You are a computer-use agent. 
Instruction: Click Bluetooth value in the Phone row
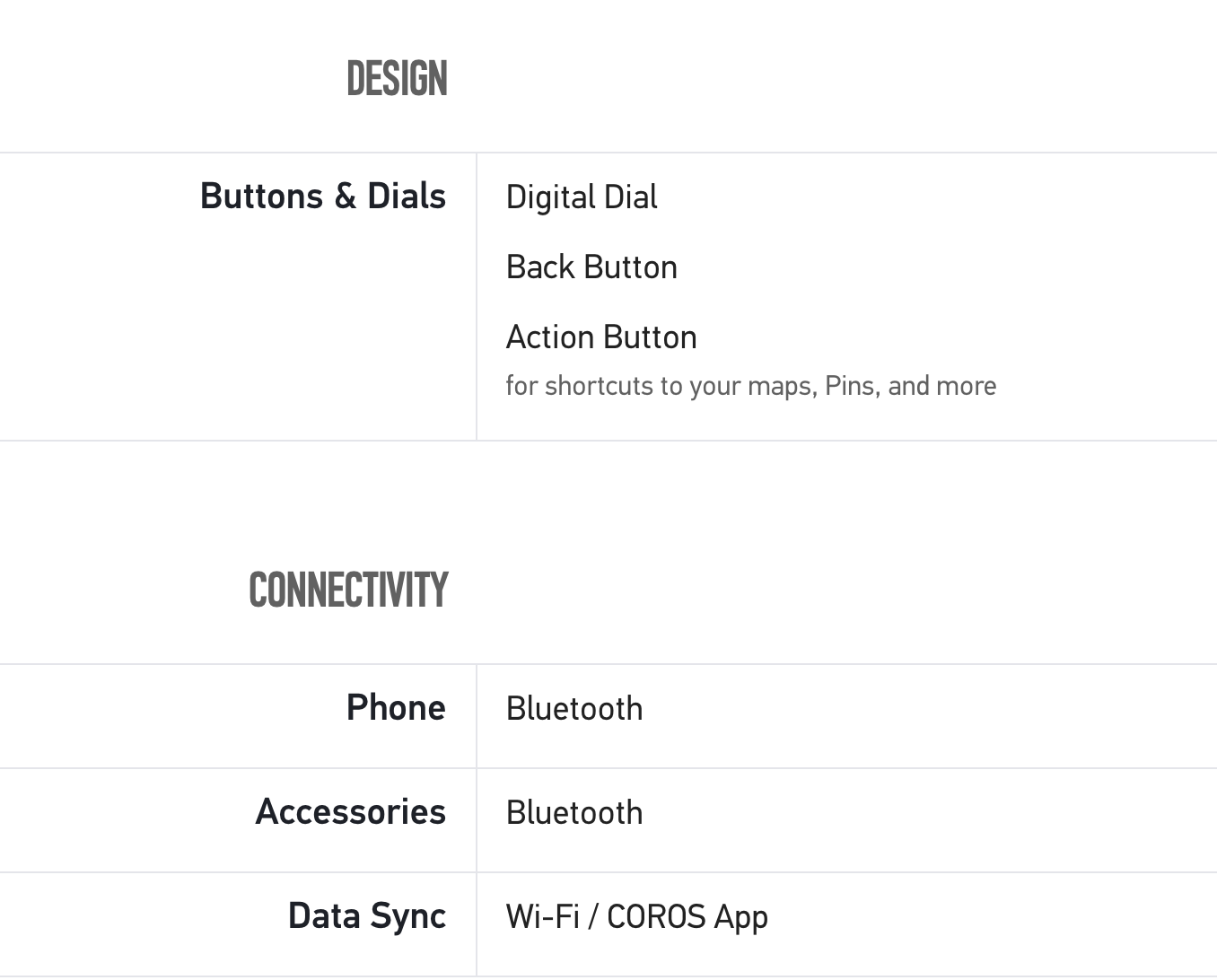[574, 709]
